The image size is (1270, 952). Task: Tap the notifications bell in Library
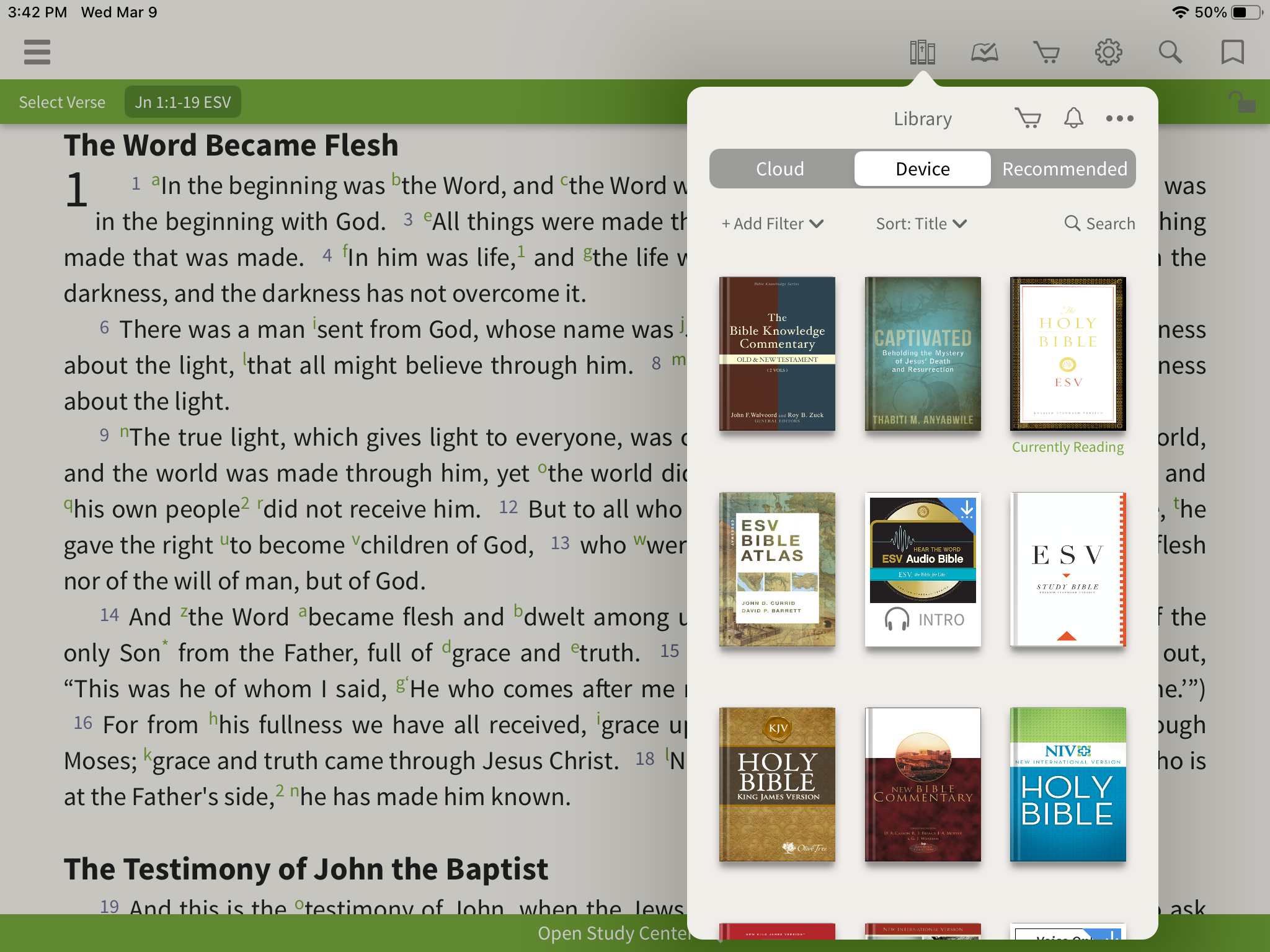1073,118
